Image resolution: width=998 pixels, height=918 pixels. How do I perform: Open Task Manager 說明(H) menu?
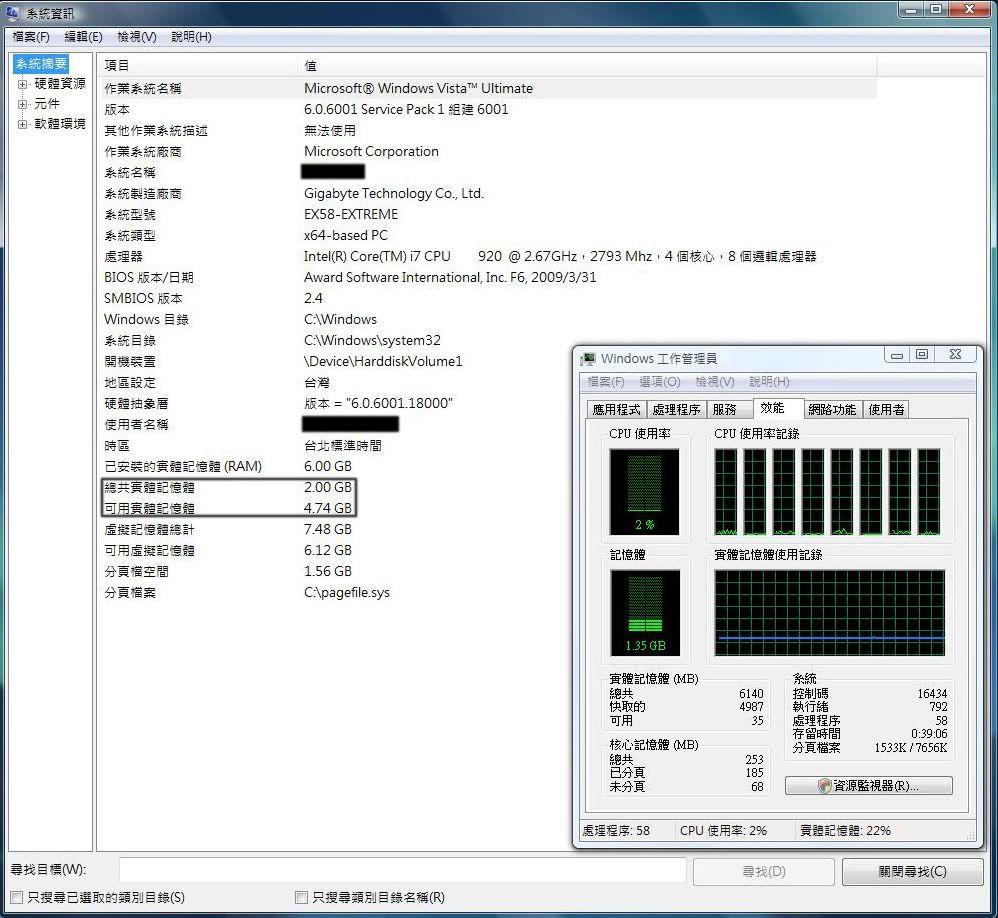coord(769,381)
